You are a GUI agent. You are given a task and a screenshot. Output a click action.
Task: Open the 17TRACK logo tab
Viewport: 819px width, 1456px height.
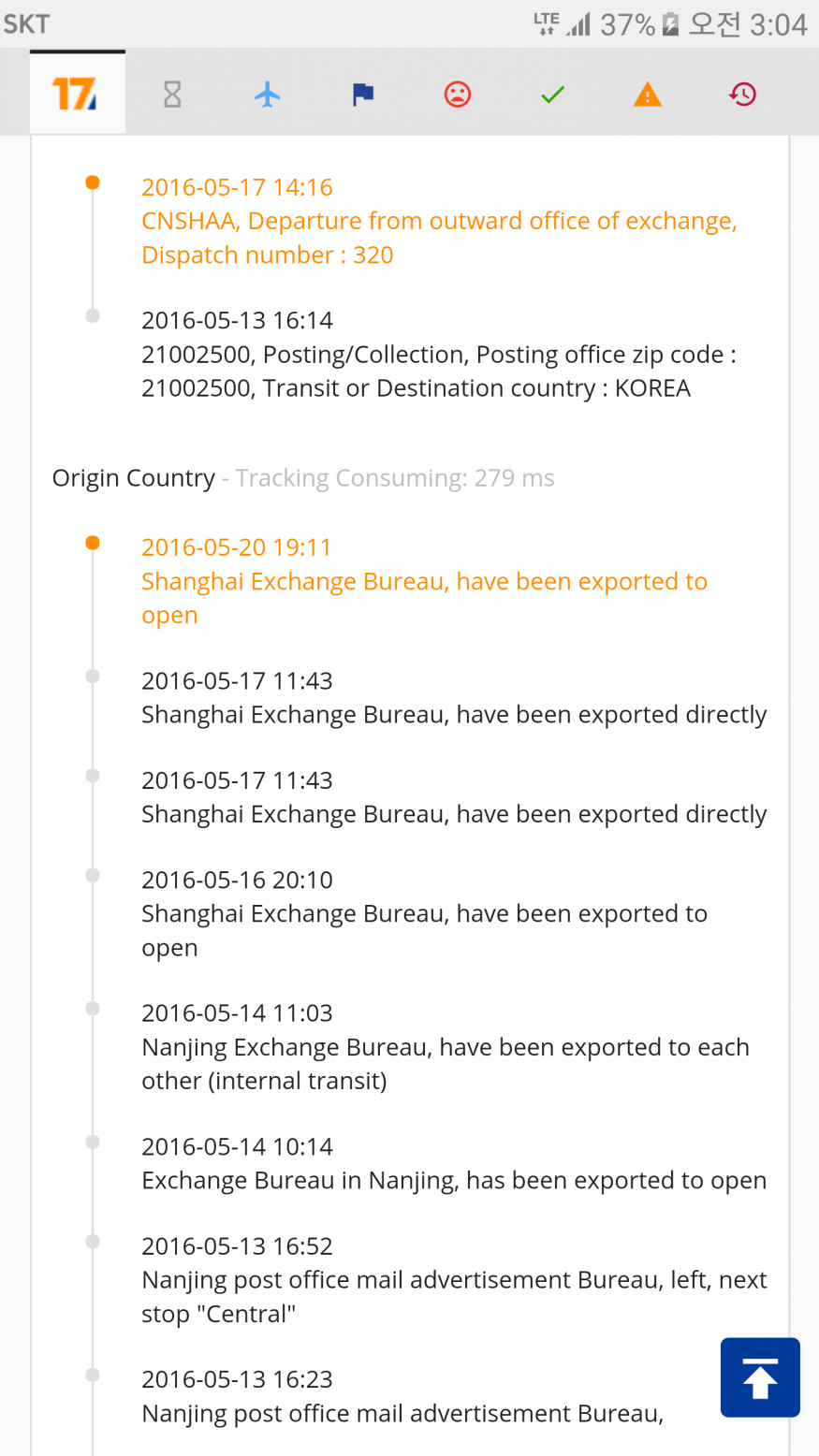point(76,94)
